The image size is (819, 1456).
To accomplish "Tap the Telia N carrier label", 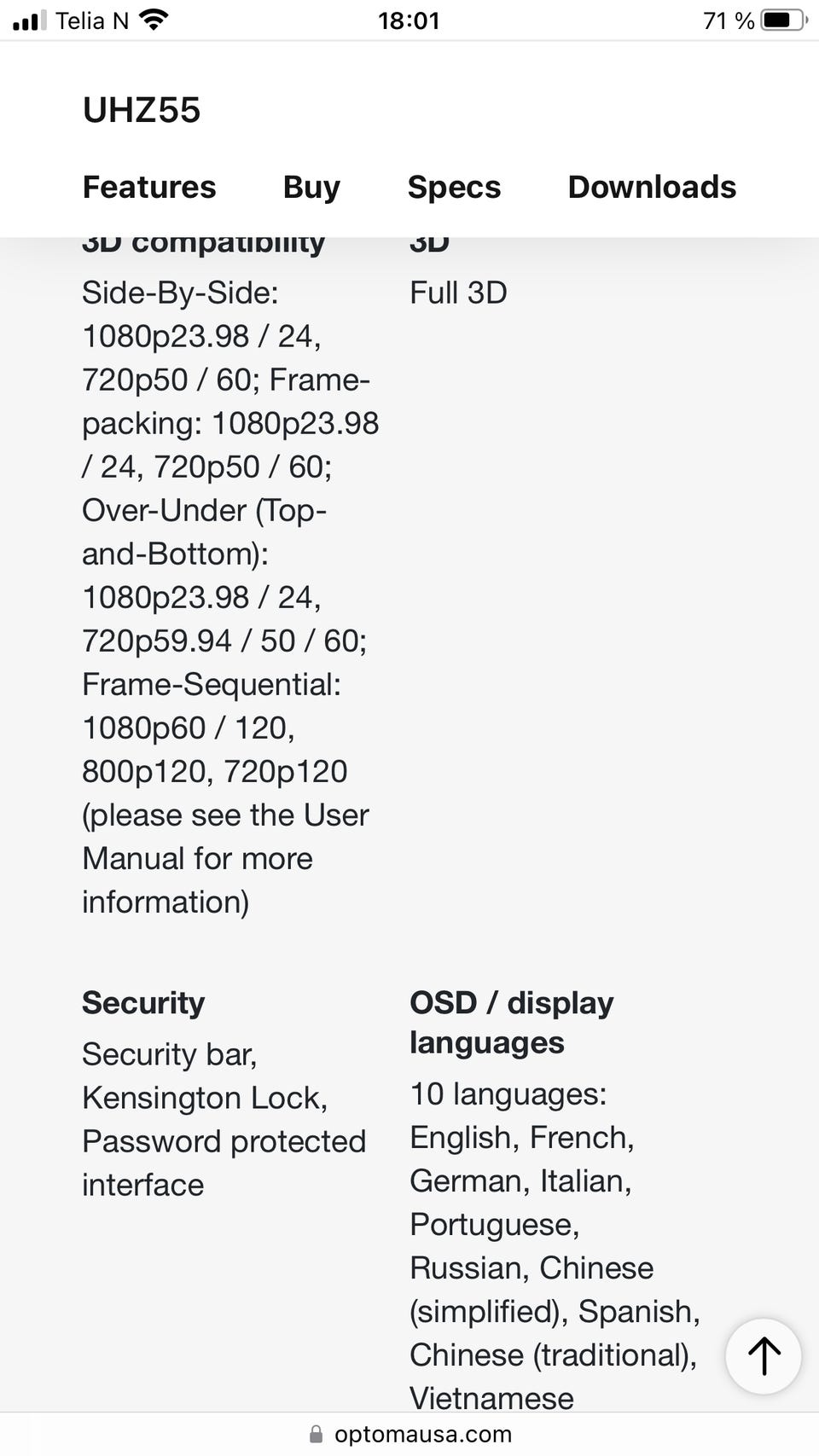I will [92, 20].
